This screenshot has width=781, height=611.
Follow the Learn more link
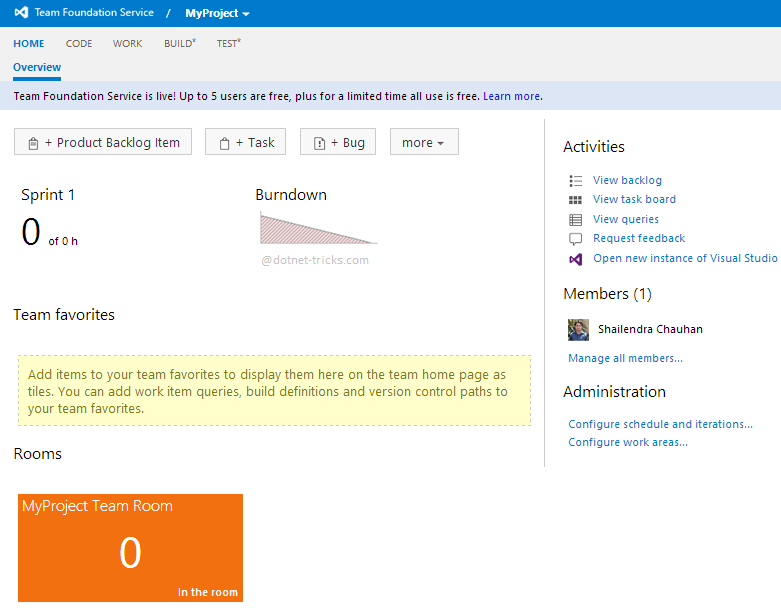point(511,97)
